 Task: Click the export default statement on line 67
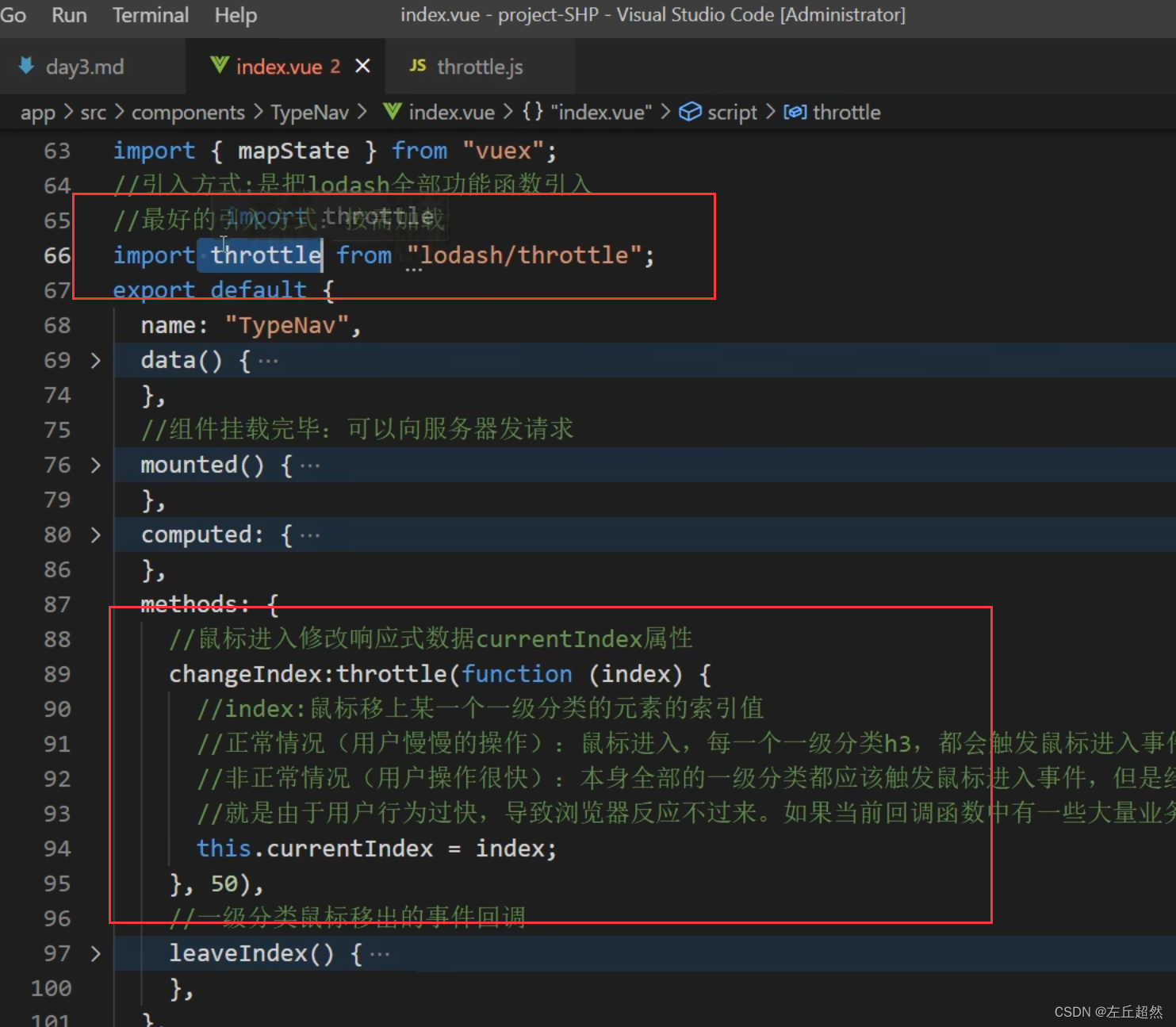(x=209, y=290)
